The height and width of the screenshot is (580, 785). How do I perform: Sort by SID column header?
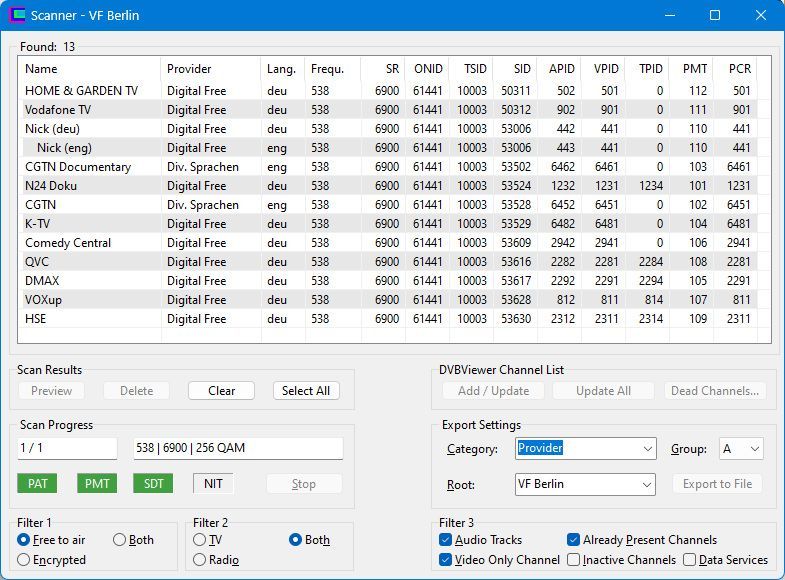coord(515,69)
